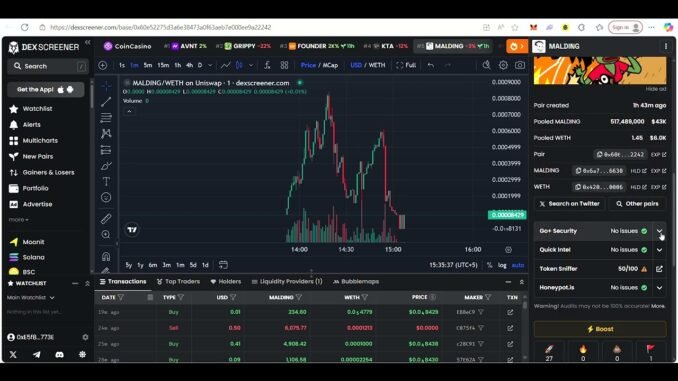The width and height of the screenshot is (678, 381).
Task: Open the Bubblemaps tab
Action: click(356, 282)
